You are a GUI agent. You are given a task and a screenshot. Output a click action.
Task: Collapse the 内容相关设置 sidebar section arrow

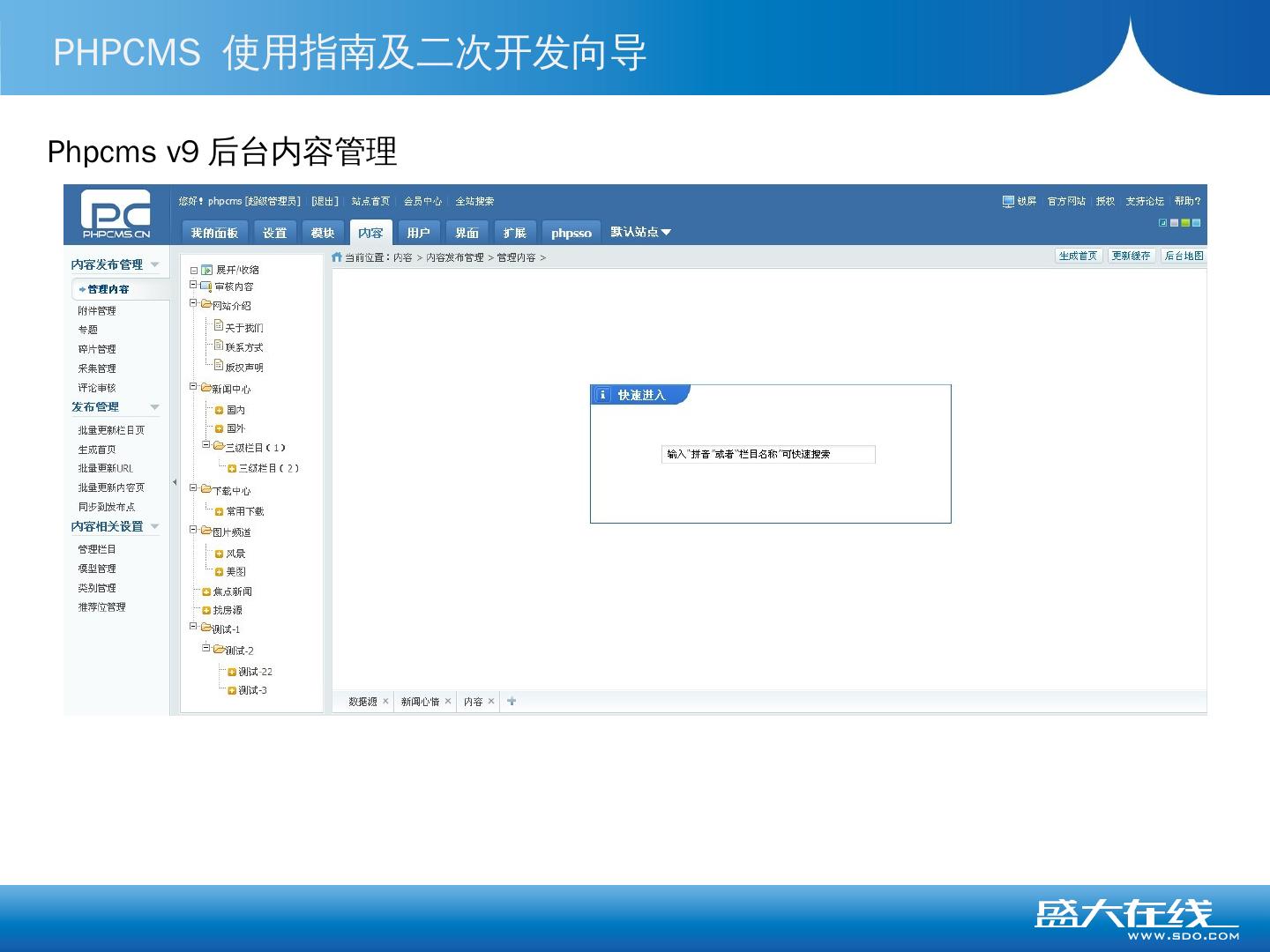click(154, 527)
